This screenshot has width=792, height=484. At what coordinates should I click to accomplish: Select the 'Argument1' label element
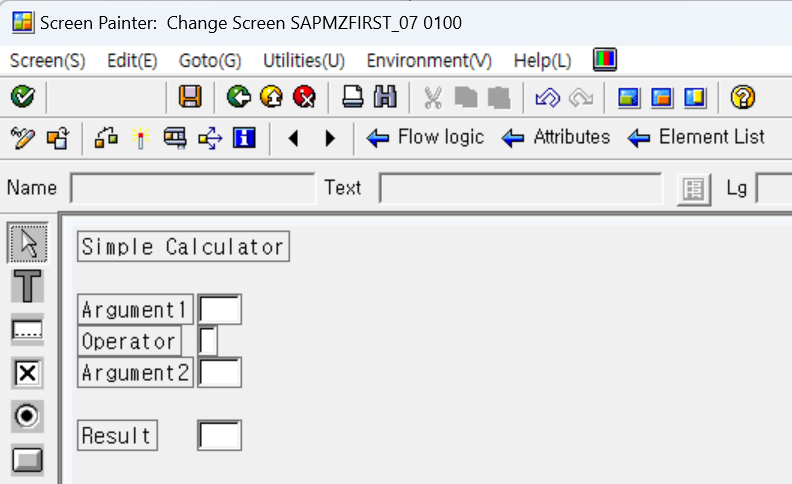(x=135, y=309)
